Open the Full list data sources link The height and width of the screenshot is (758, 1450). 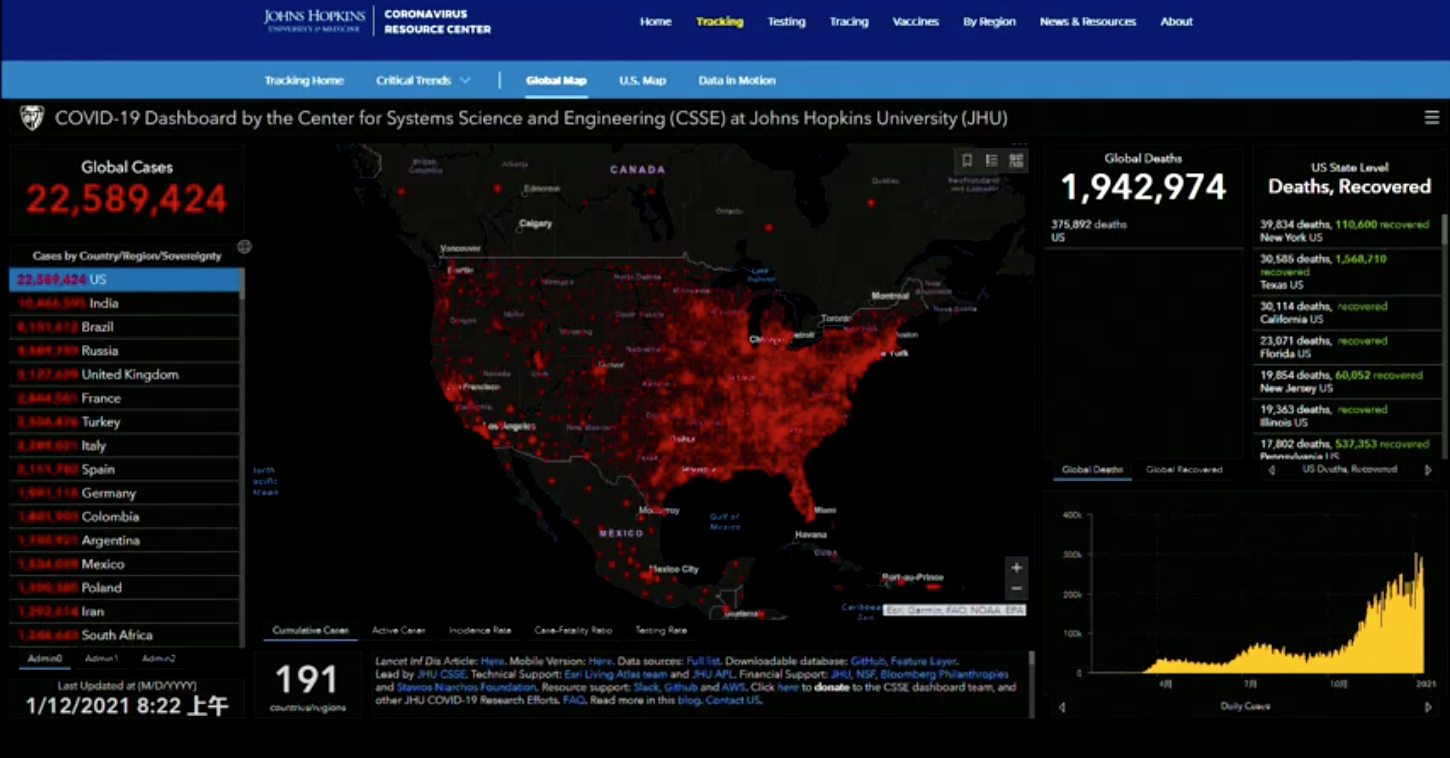click(x=703, y=661)
